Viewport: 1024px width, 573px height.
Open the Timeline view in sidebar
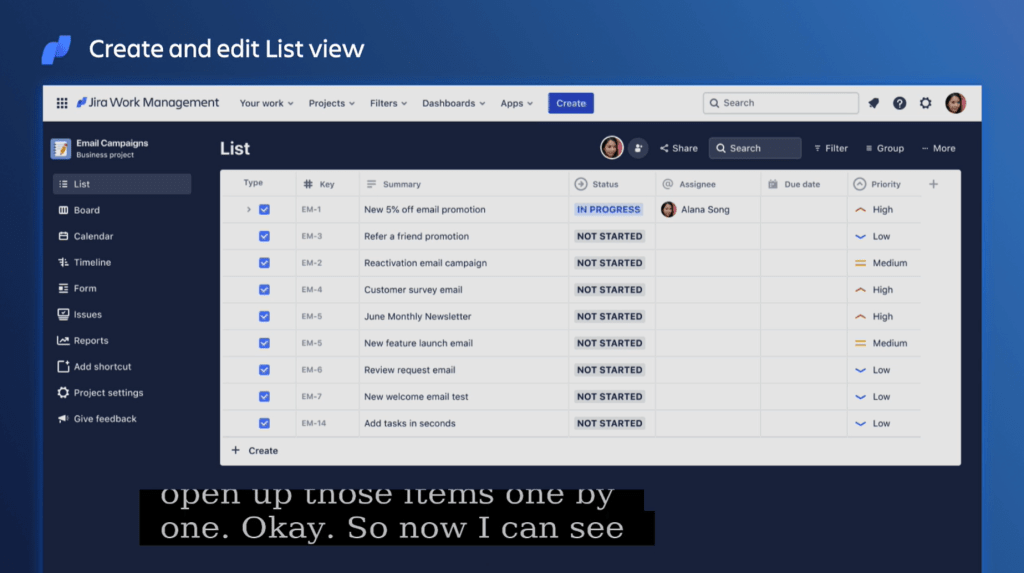(92, 262)
